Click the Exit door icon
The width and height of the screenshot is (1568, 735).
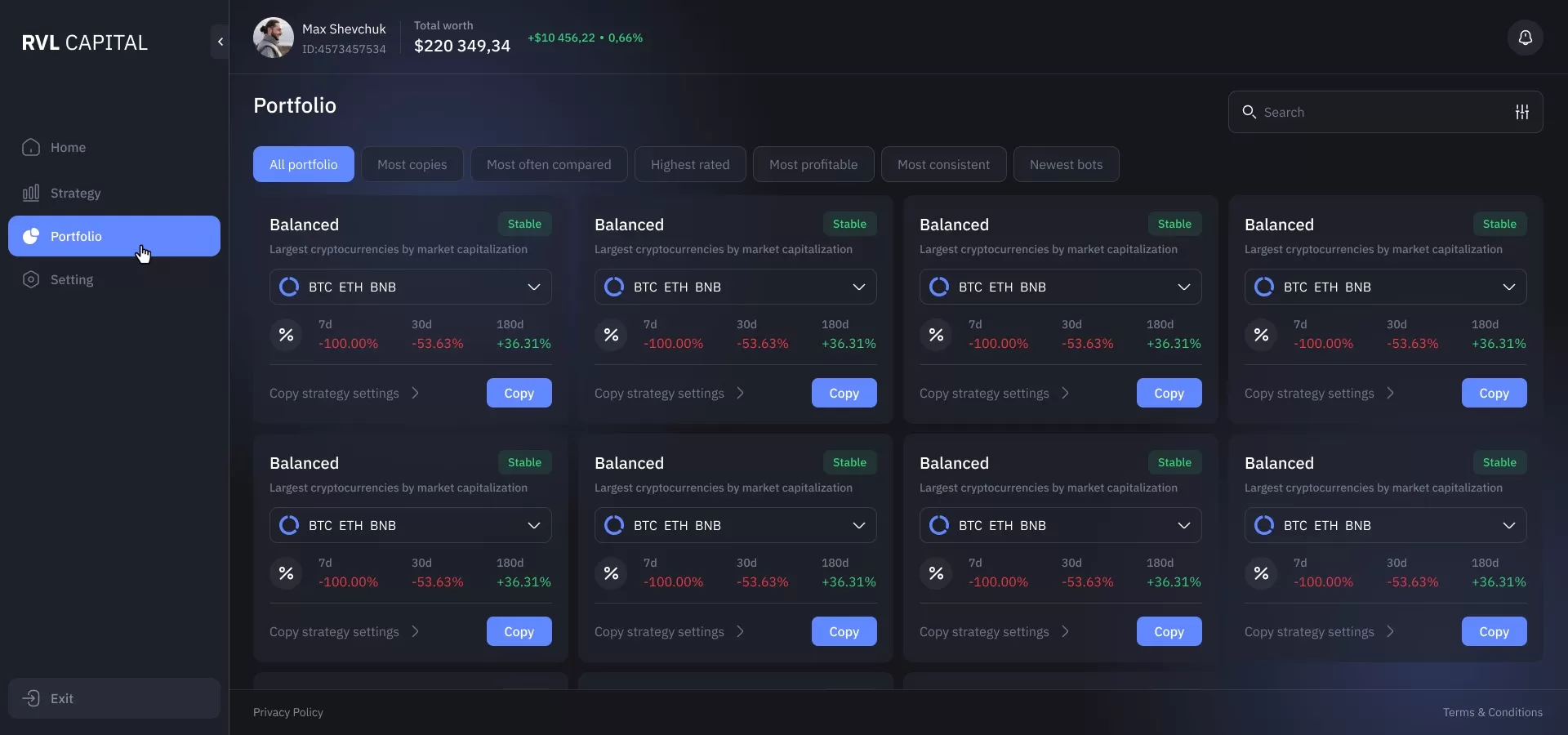(x=31, y=698)
